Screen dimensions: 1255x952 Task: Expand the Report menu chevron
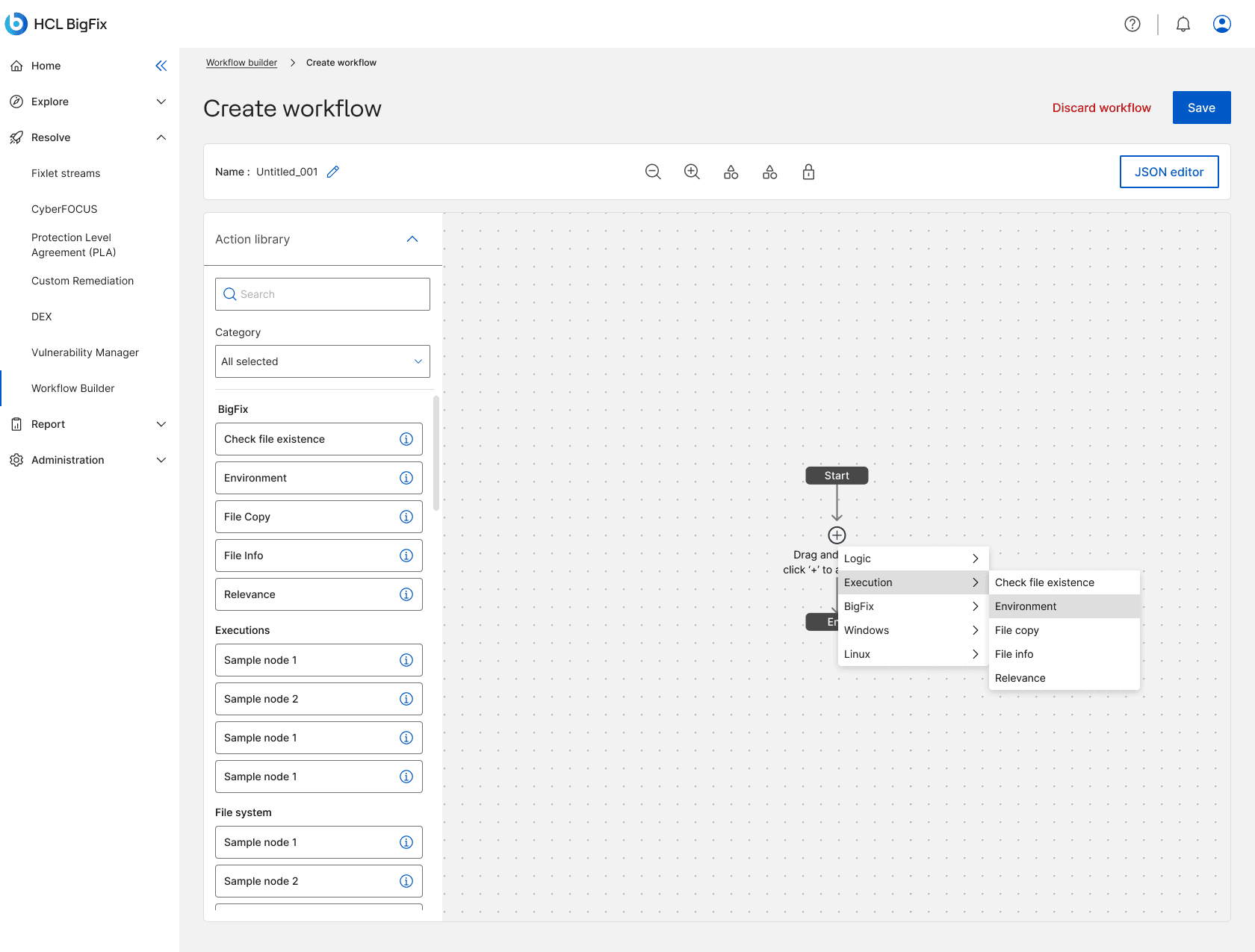pos(161,424)
